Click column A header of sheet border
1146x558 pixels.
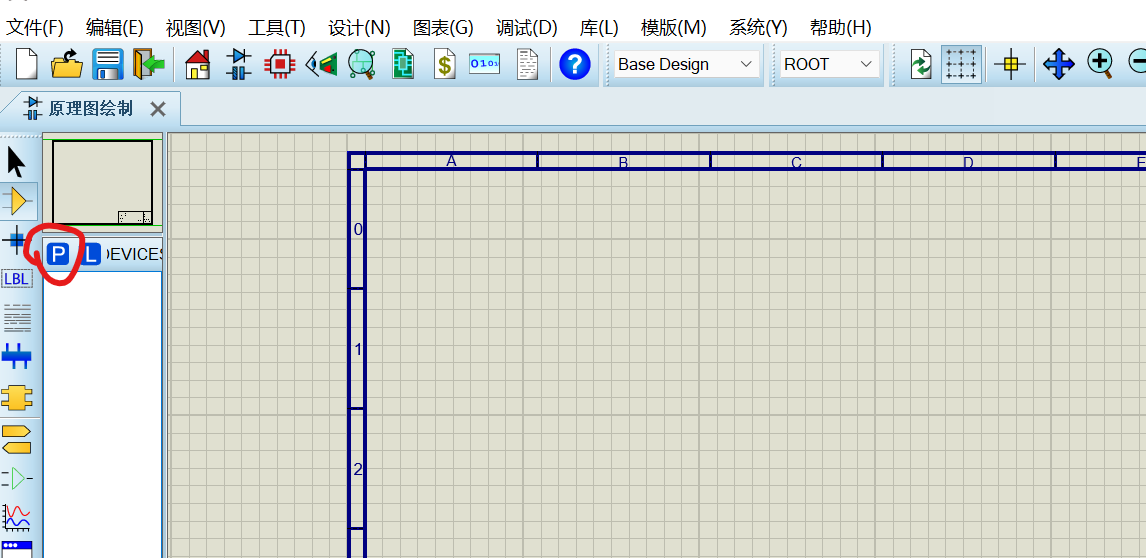coord(451,161)
